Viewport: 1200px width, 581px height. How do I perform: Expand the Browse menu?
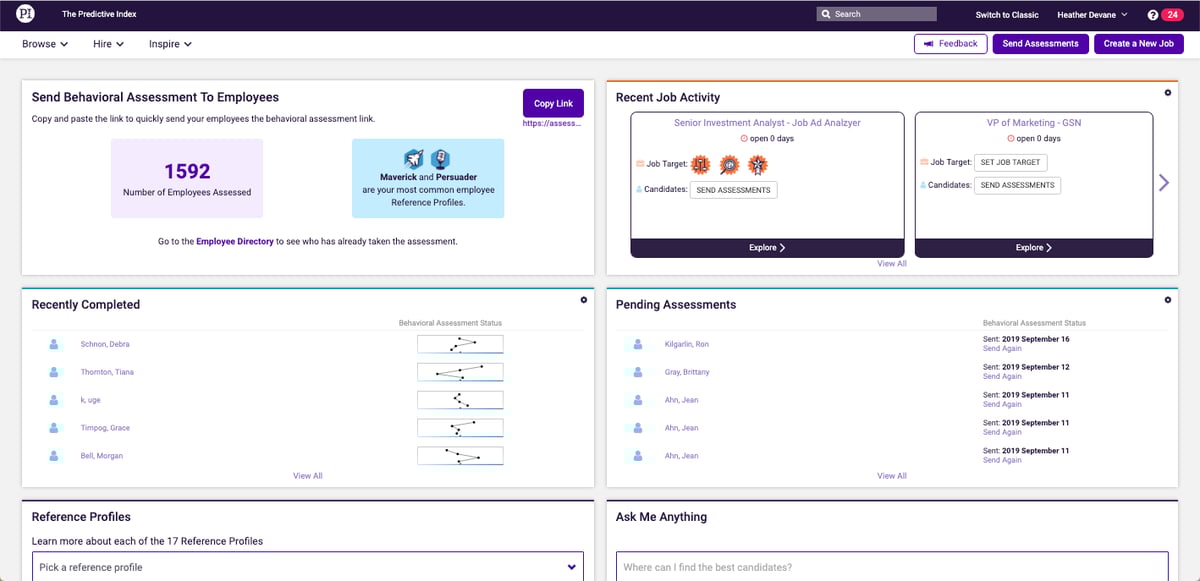[x=45, y=44]
